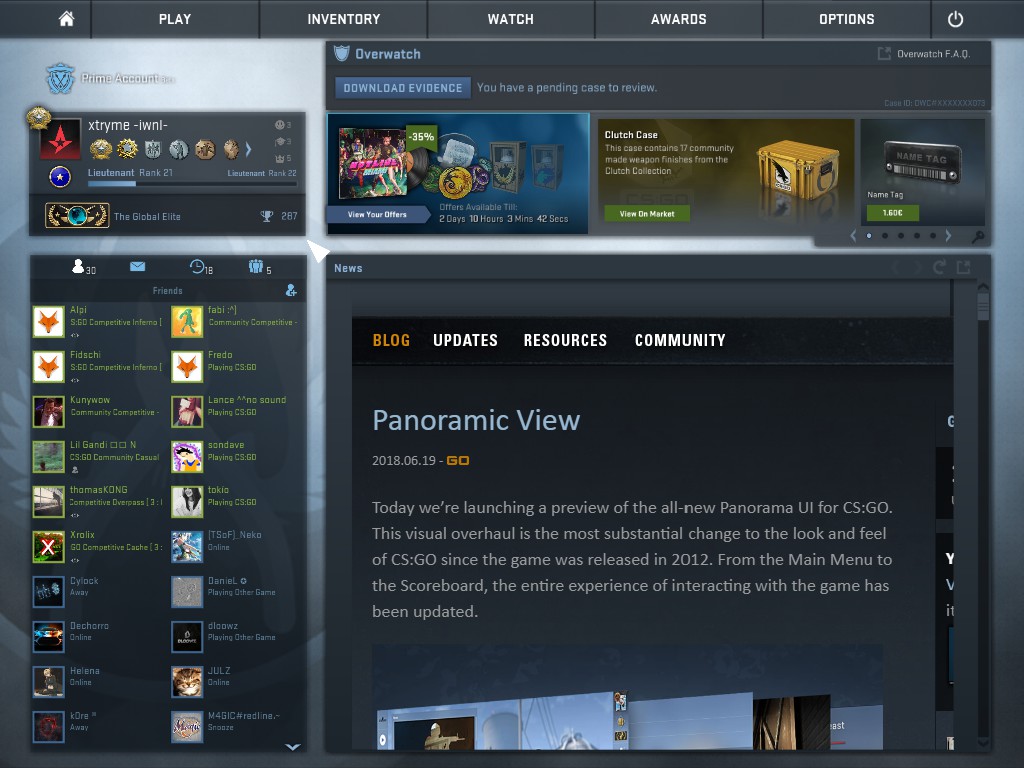The height and width of the screenshot is (768, 1024).
Task: Open the PLAY menu
Action: click(x=175, y=19)
